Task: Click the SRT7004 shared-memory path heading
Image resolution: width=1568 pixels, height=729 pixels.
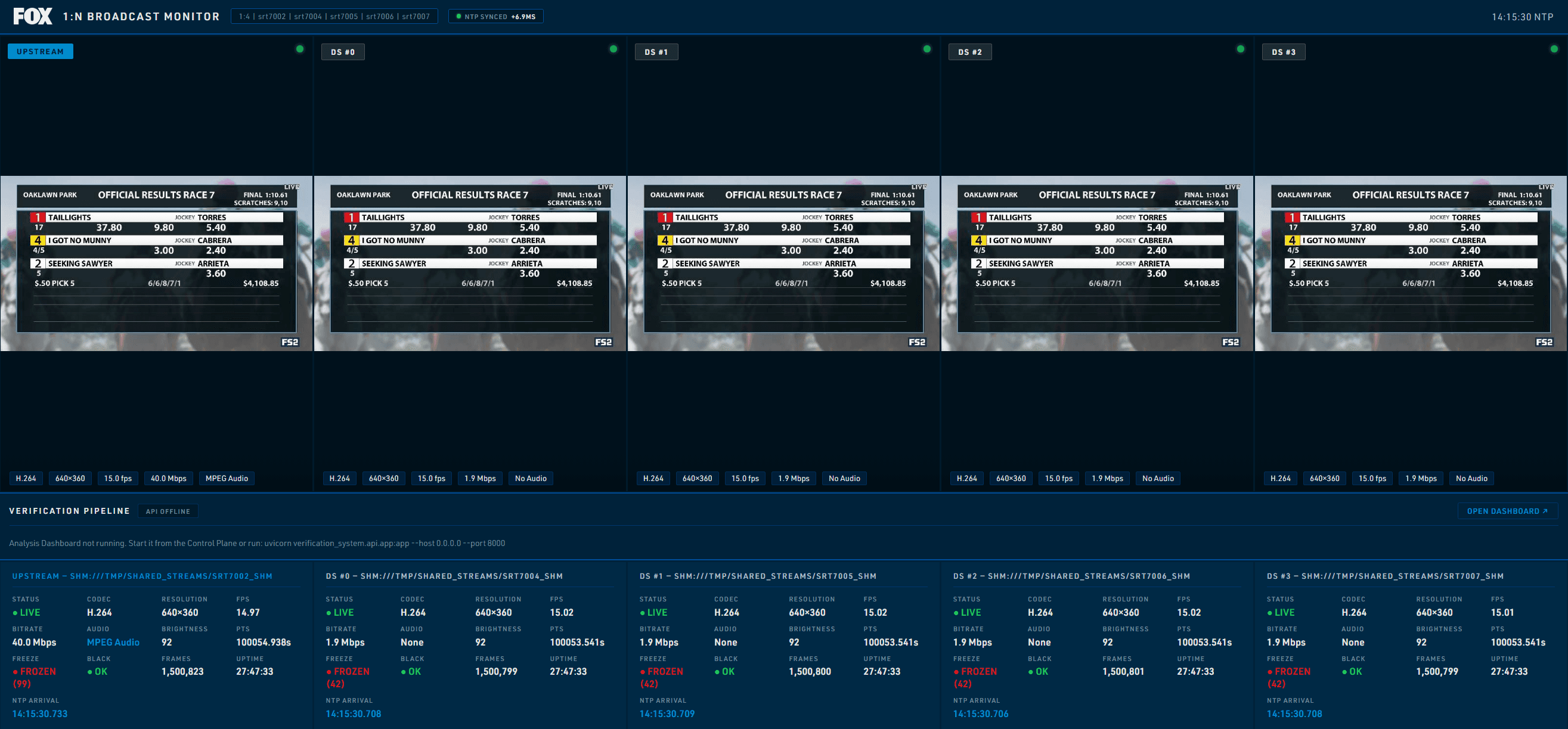Action: point(444,576)
